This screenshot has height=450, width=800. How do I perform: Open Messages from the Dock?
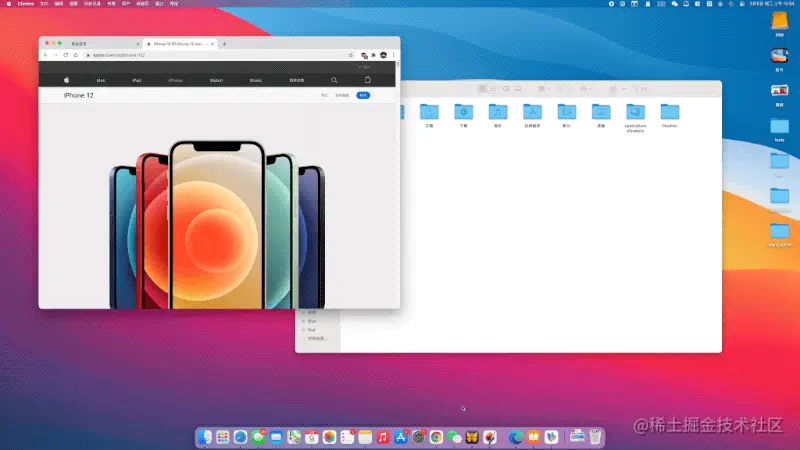click(258, 437)
